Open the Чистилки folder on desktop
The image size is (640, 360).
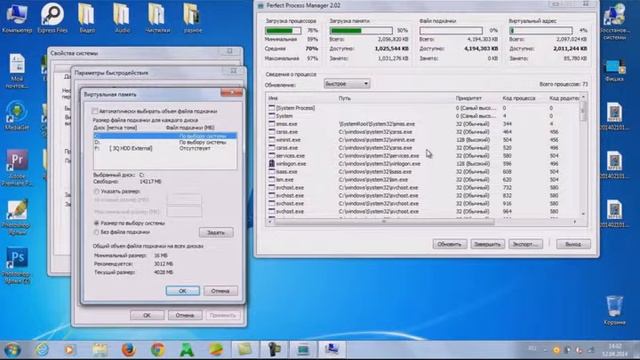click(157, 18)
